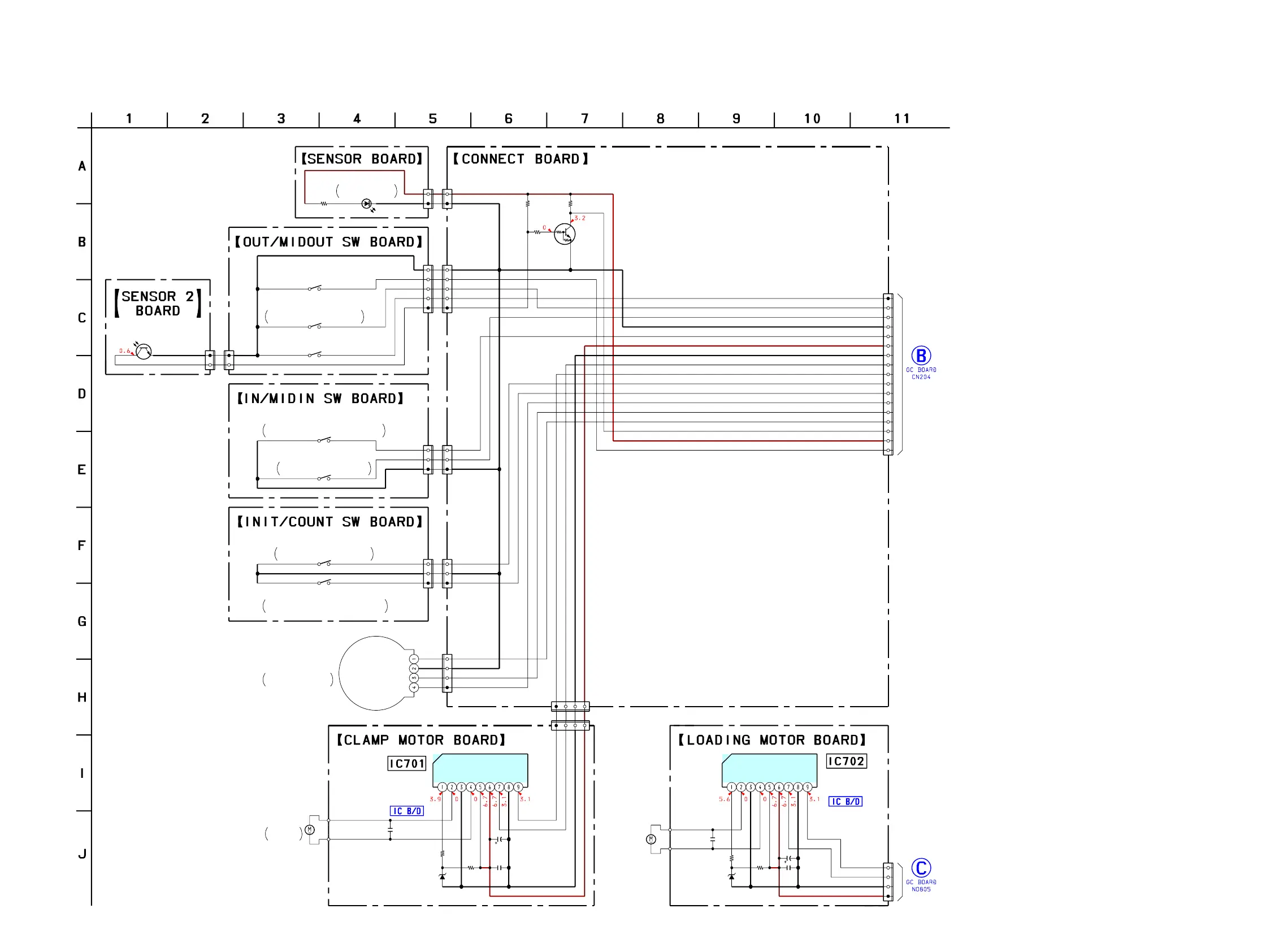The height and width of the screenshot is (952, 1266).
Task: Click the IC B/D label in Loading Motor Board
Action: click(845, 802)
